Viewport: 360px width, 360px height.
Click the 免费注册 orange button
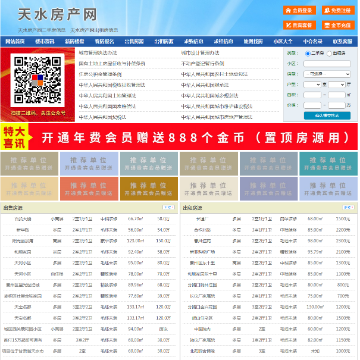338,10
